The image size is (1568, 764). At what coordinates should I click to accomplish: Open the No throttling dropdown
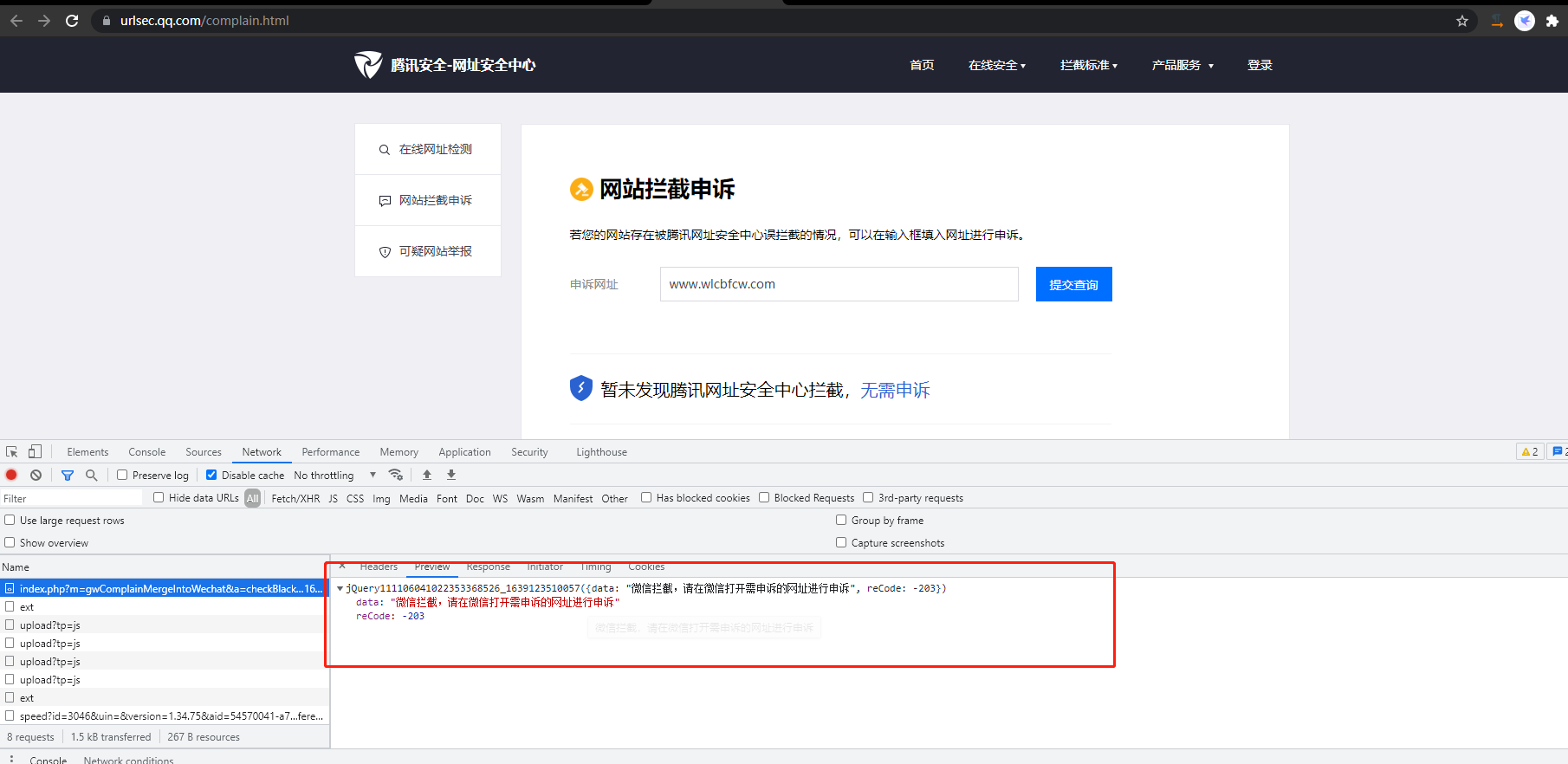[335, 475]
